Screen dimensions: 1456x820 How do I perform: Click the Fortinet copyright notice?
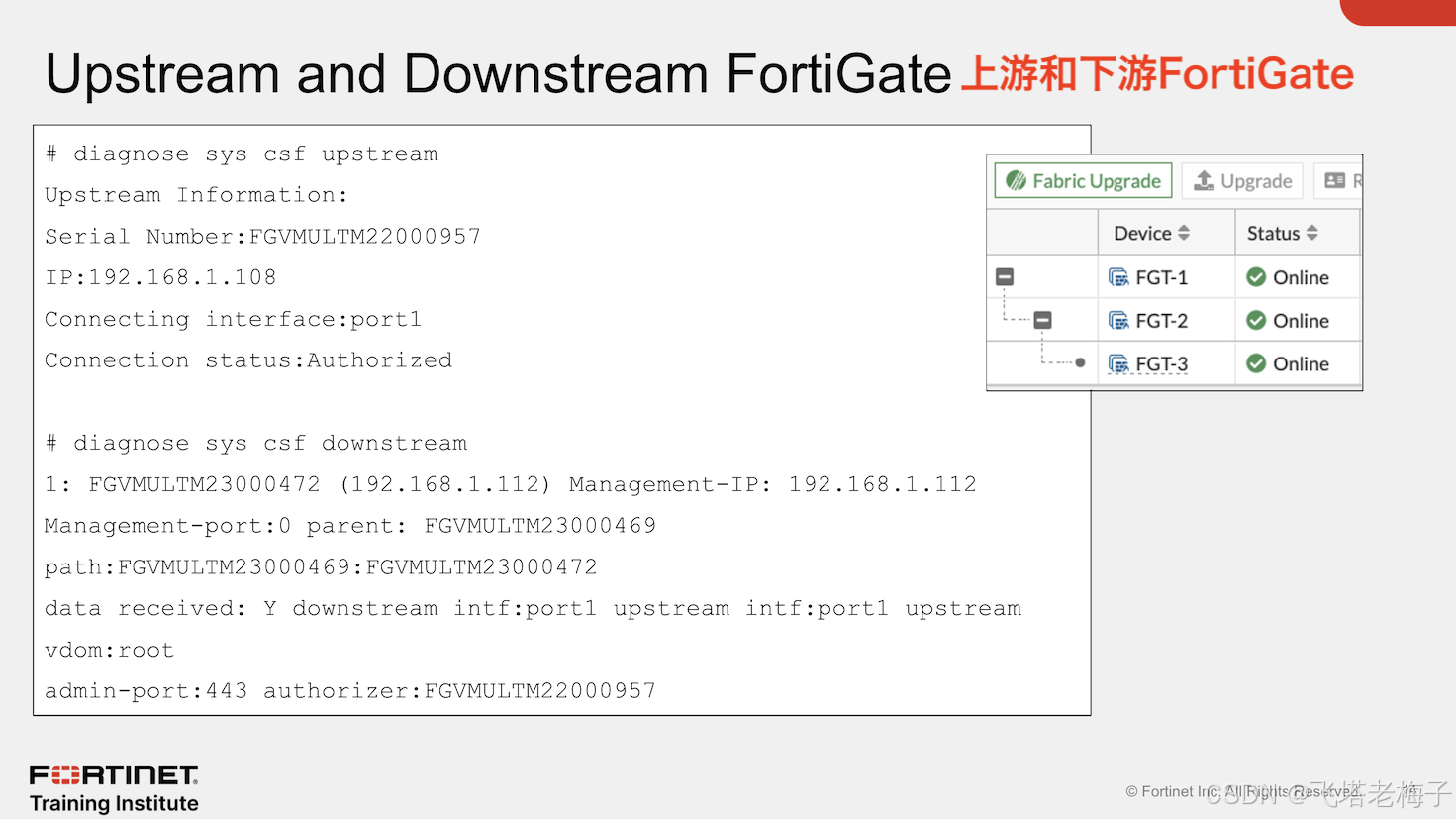point(1243,792)
